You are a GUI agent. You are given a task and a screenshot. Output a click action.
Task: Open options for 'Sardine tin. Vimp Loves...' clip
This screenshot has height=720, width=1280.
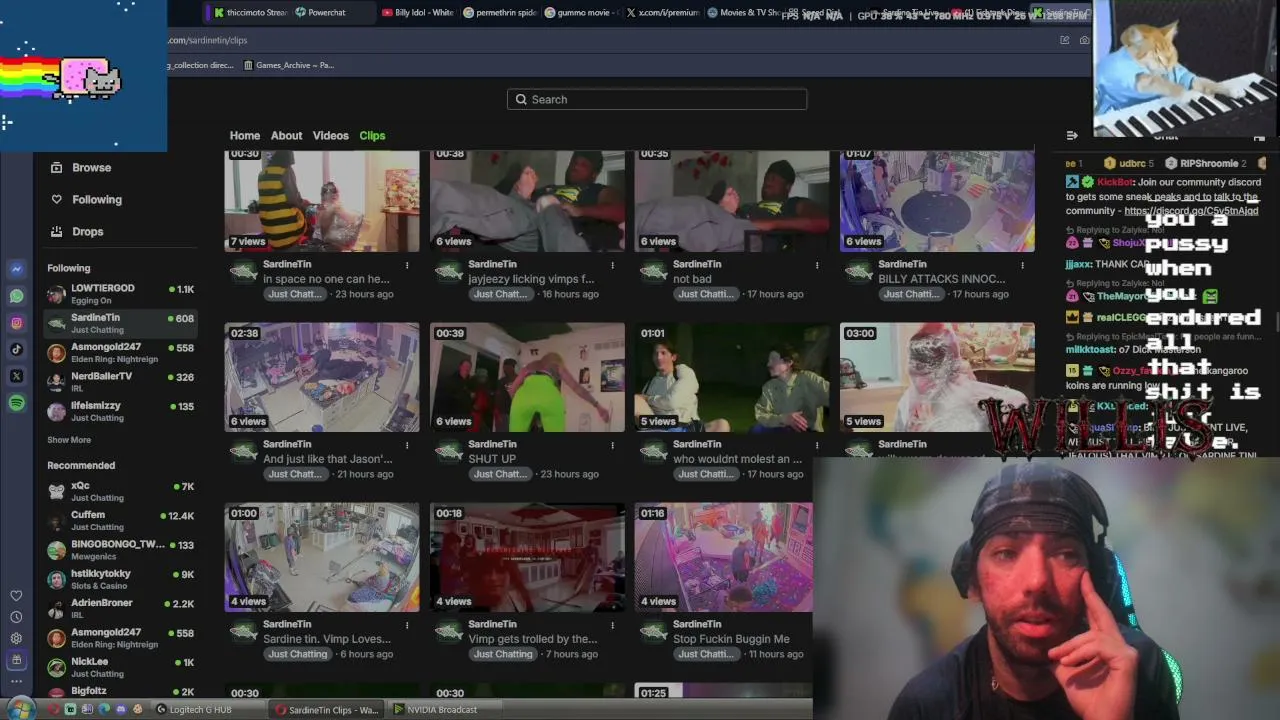click(407, 625)
